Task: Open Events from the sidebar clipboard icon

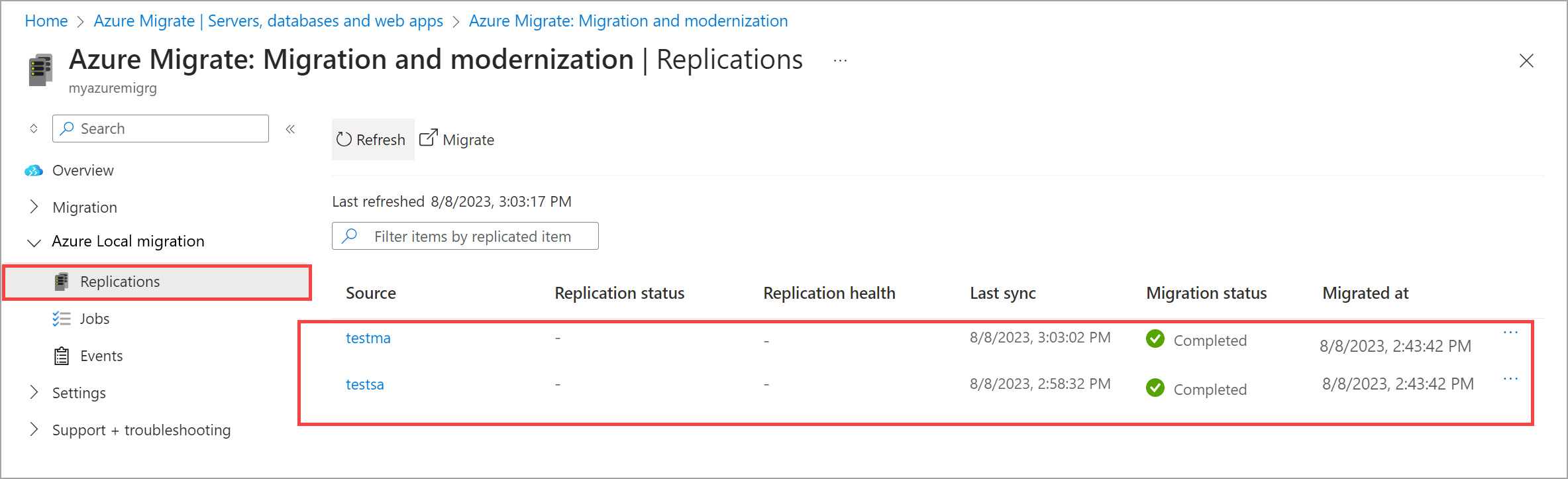Action: [x=62, y=356]
